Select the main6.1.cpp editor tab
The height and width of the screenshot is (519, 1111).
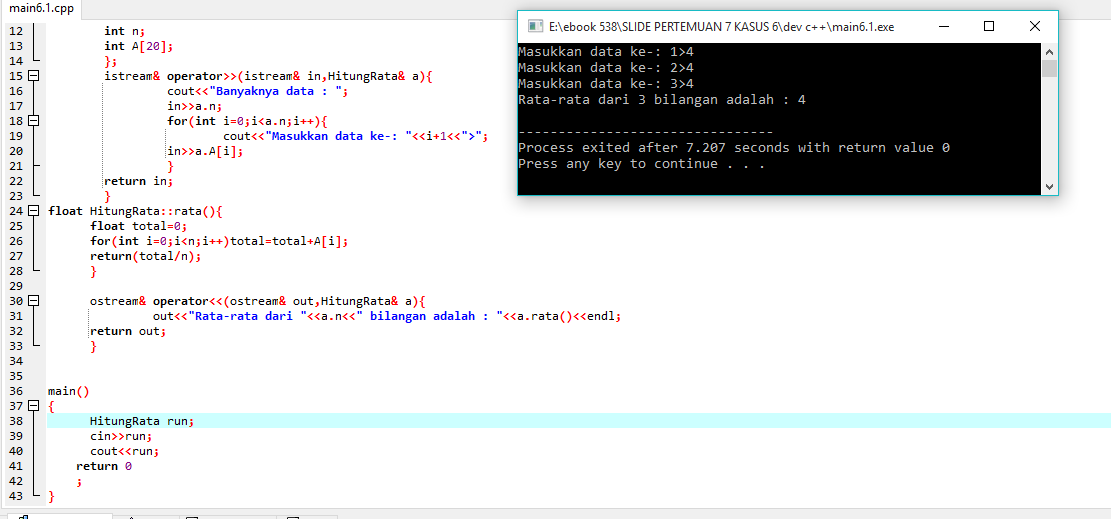[x=40, y=9]
